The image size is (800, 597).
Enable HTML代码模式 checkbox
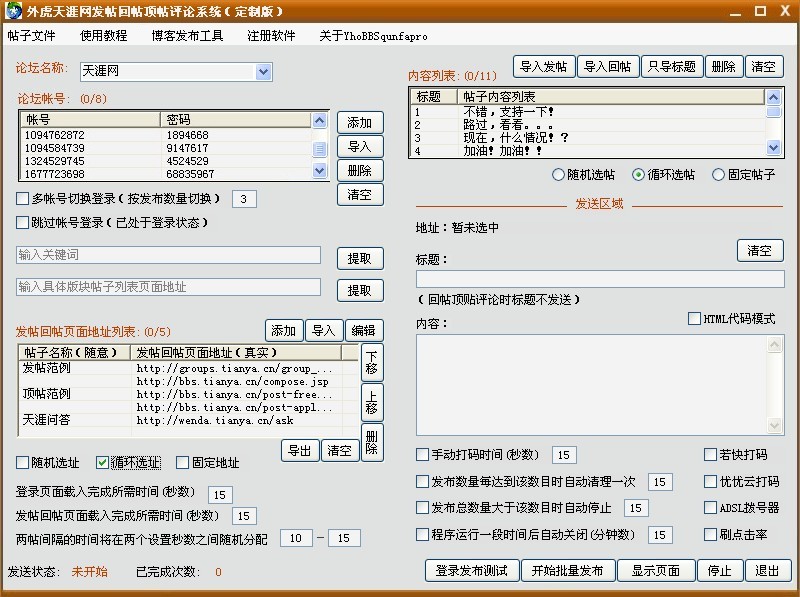[694, 319]
